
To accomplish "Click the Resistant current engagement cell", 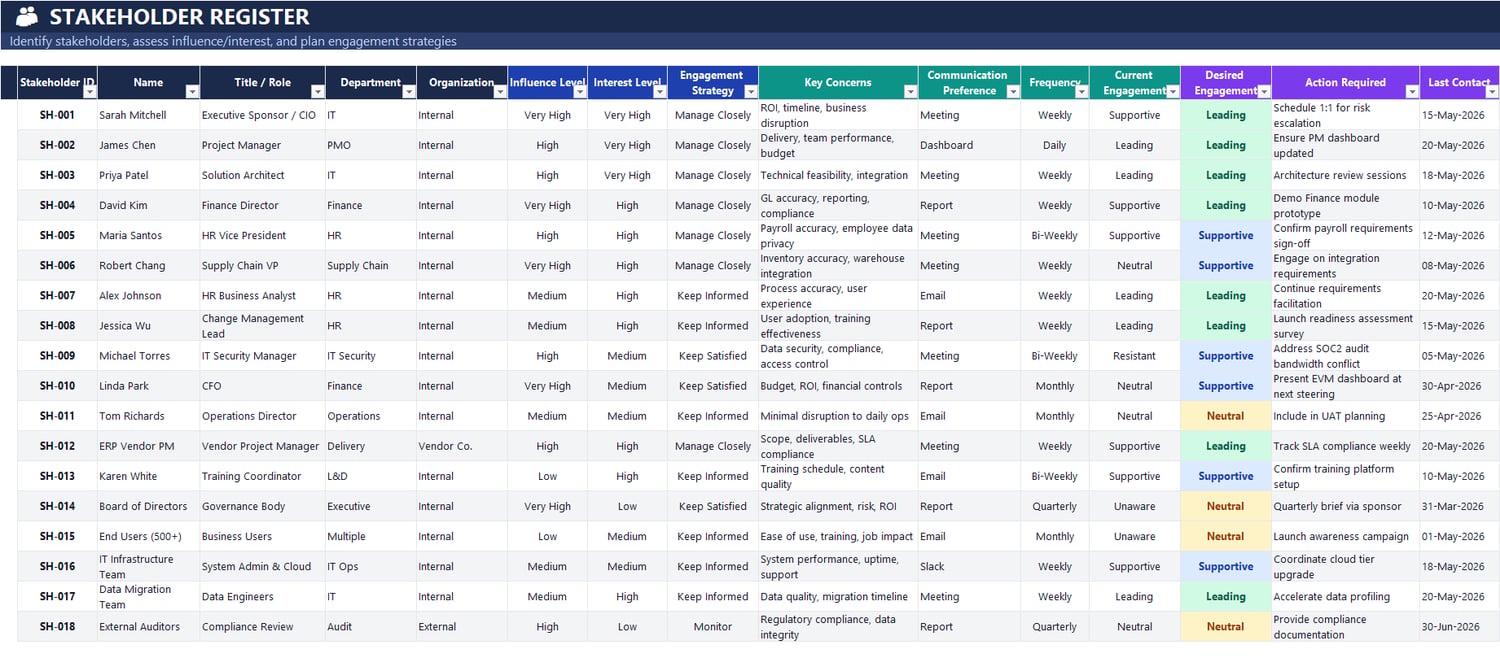I will coord(1134,355).
